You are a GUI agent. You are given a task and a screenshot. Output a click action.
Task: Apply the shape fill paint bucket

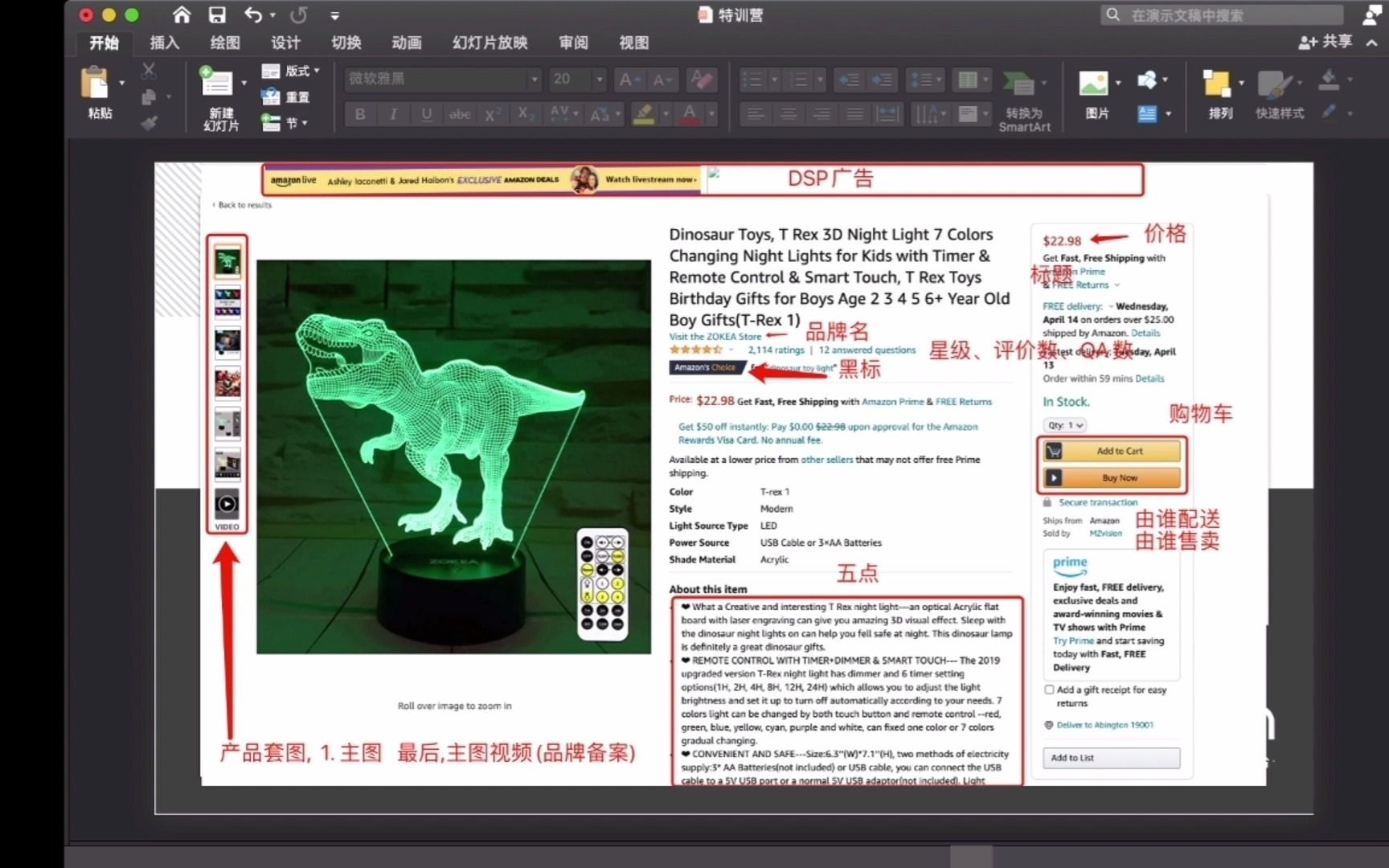[x=1329, y=80]
